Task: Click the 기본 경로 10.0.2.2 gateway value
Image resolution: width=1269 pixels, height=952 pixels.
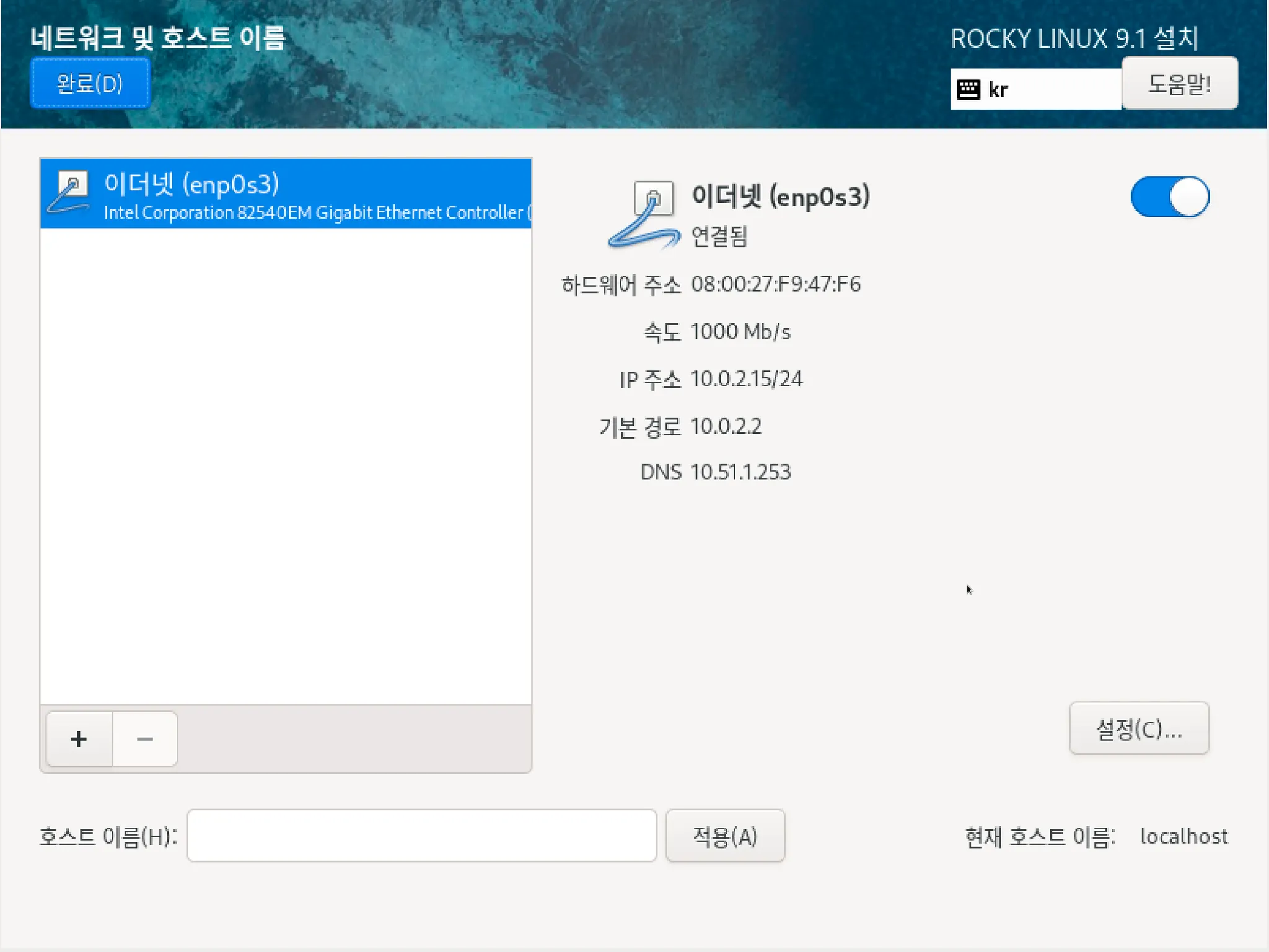Action: point(726,427)
